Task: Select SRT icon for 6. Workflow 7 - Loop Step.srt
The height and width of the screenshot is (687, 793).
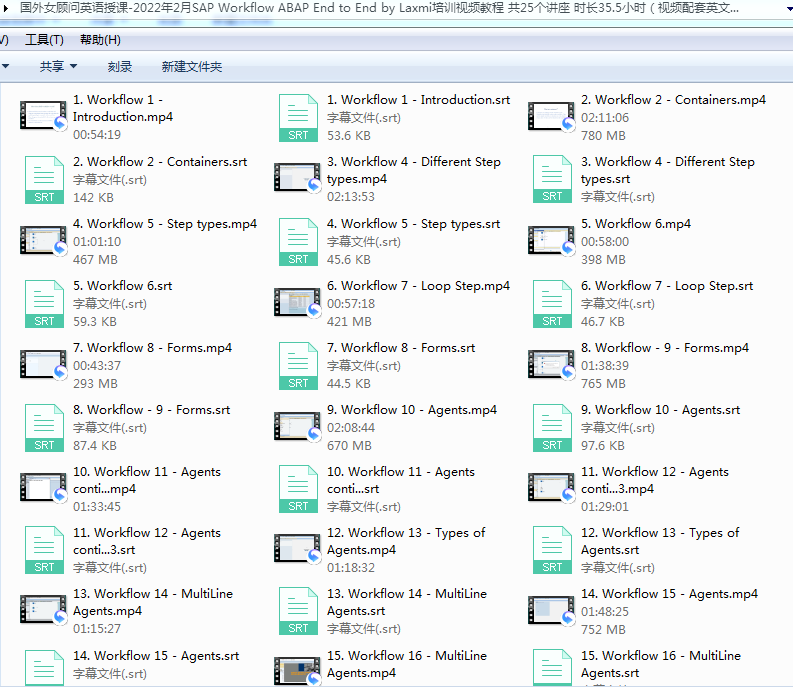Action: coord(552,304)
